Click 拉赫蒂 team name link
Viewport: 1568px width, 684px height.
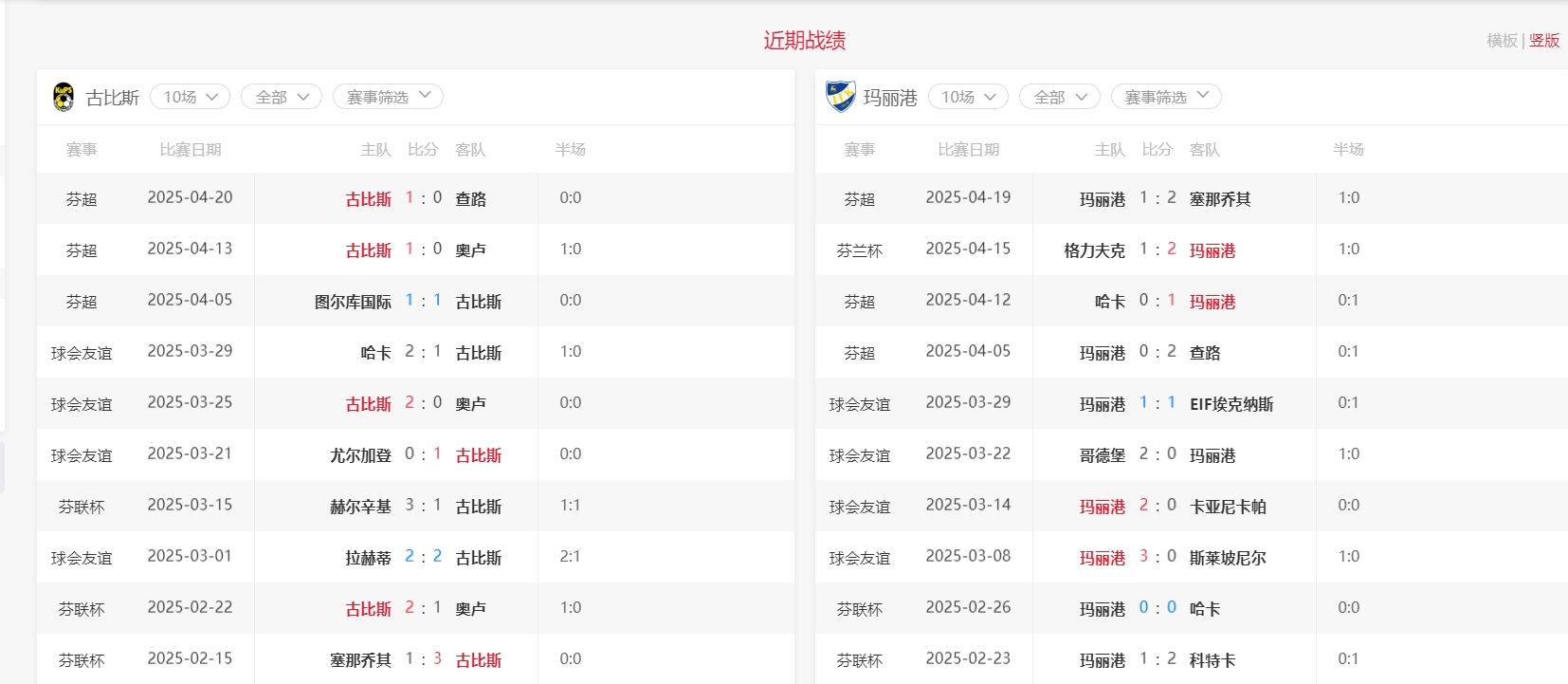click(368, 558)
